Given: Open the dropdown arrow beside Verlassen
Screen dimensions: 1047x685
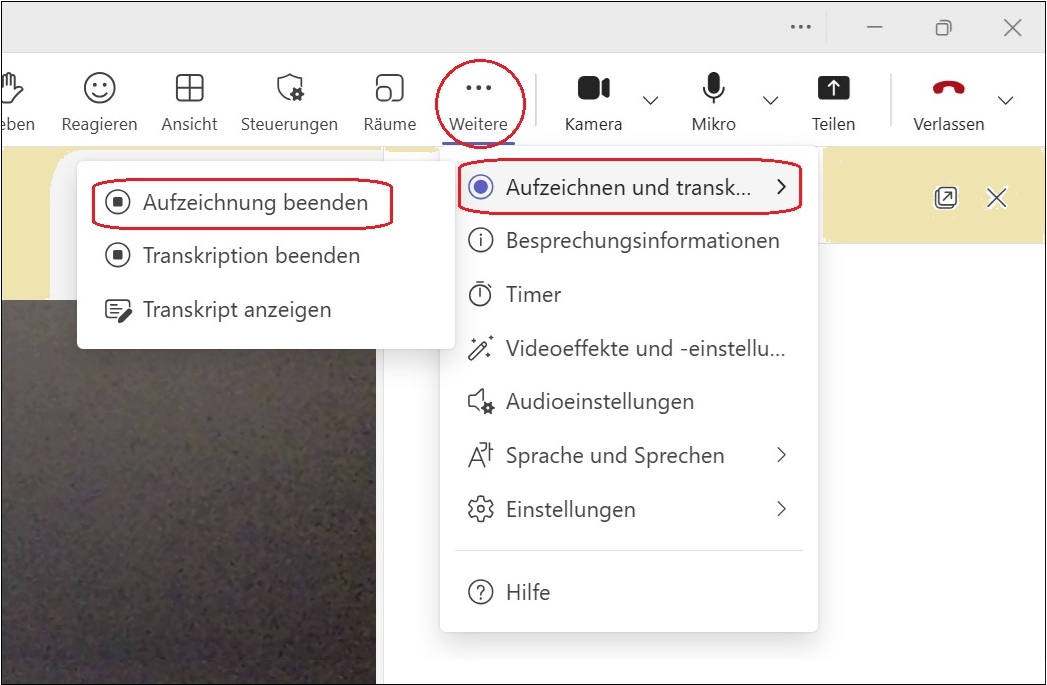Looking at the screenshot, I should pyautogui.click(x=1006, y=100).
